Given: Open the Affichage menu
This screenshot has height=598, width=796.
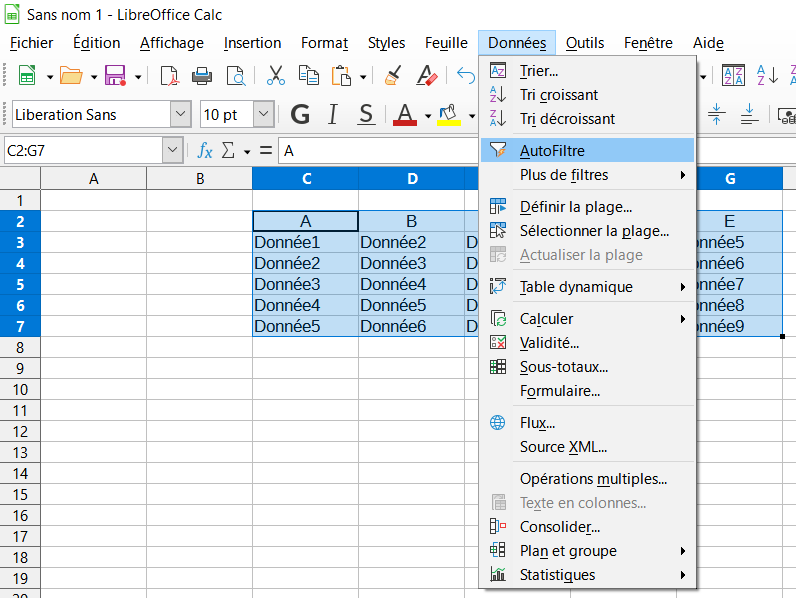Looking at the screenshot, I should pyautogui.click(x=172, y=43).
